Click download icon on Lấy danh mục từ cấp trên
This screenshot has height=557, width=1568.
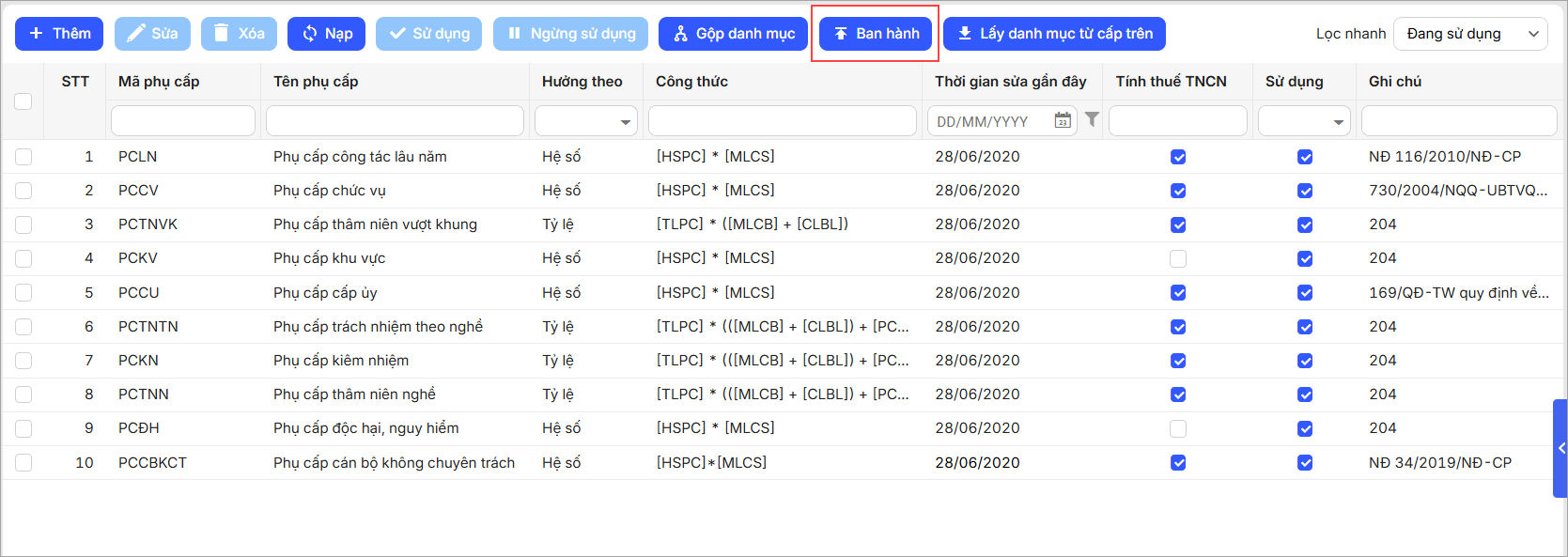[964, 34]
